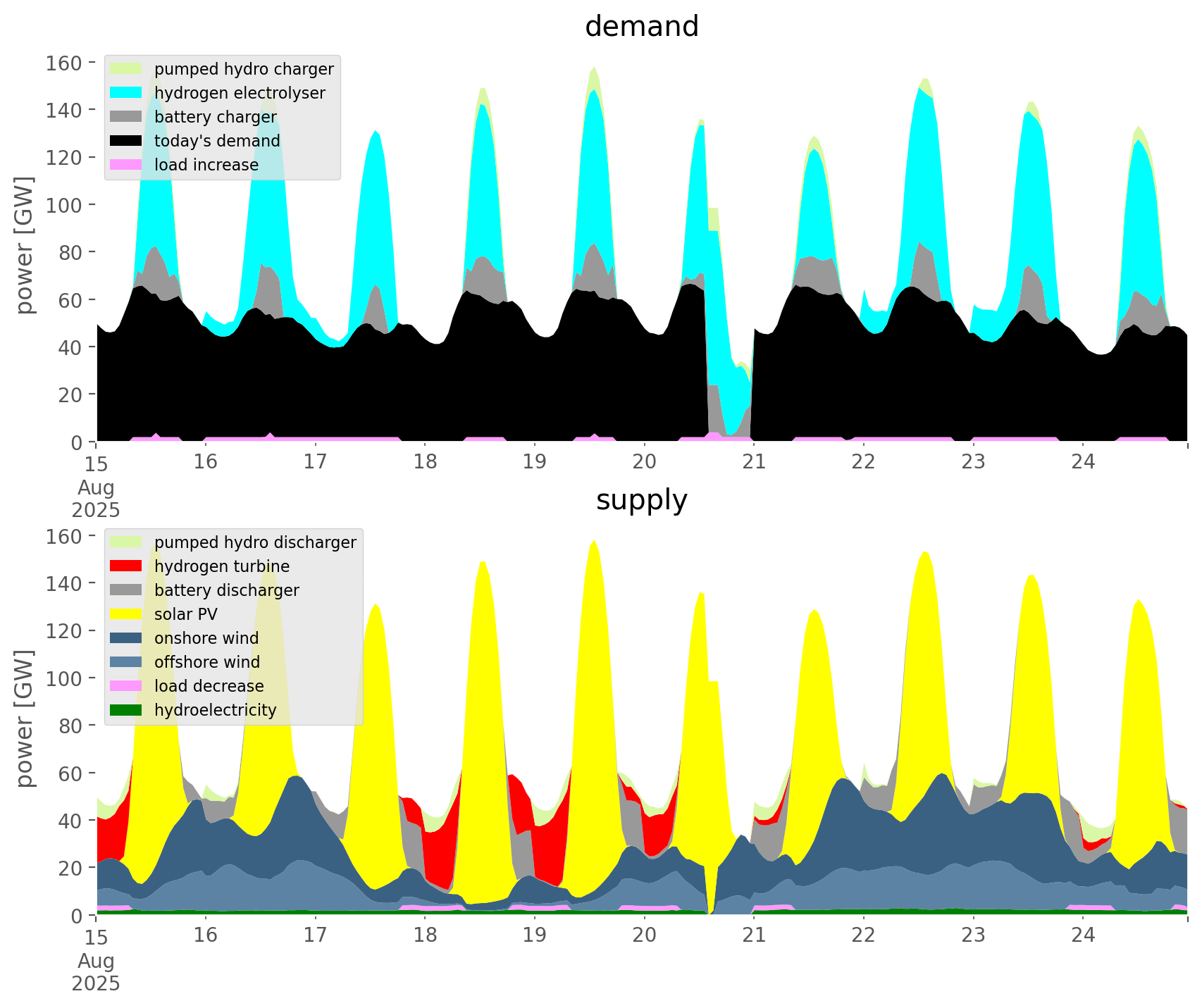Click the red hydrogen turbine legend swatch
Viewport: 1202px width, 1008px height.
tap(127, 566)
